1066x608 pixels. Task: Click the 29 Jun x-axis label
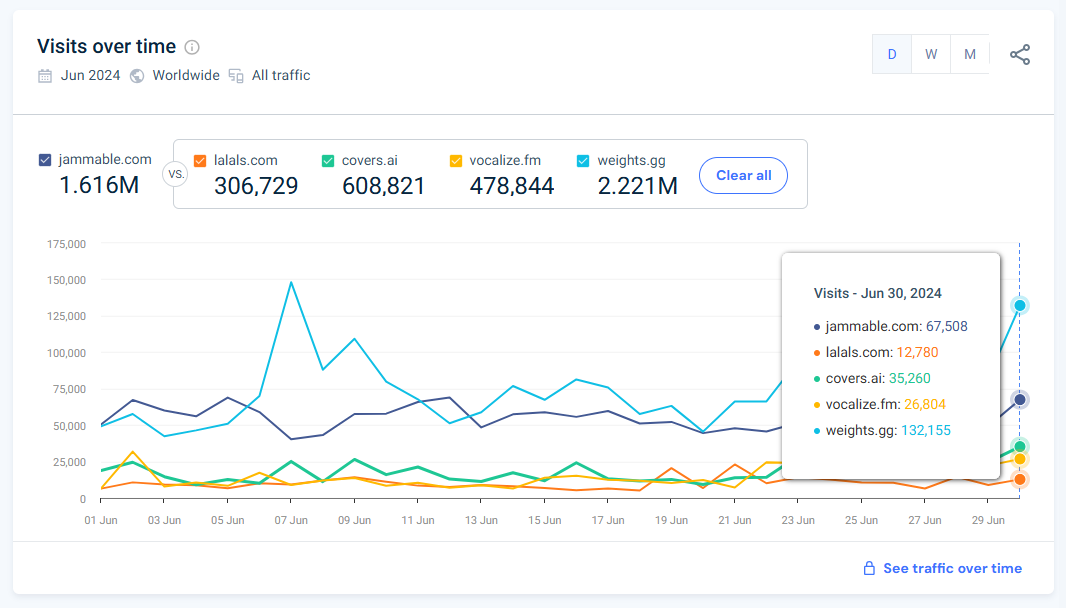click(988, 520)
